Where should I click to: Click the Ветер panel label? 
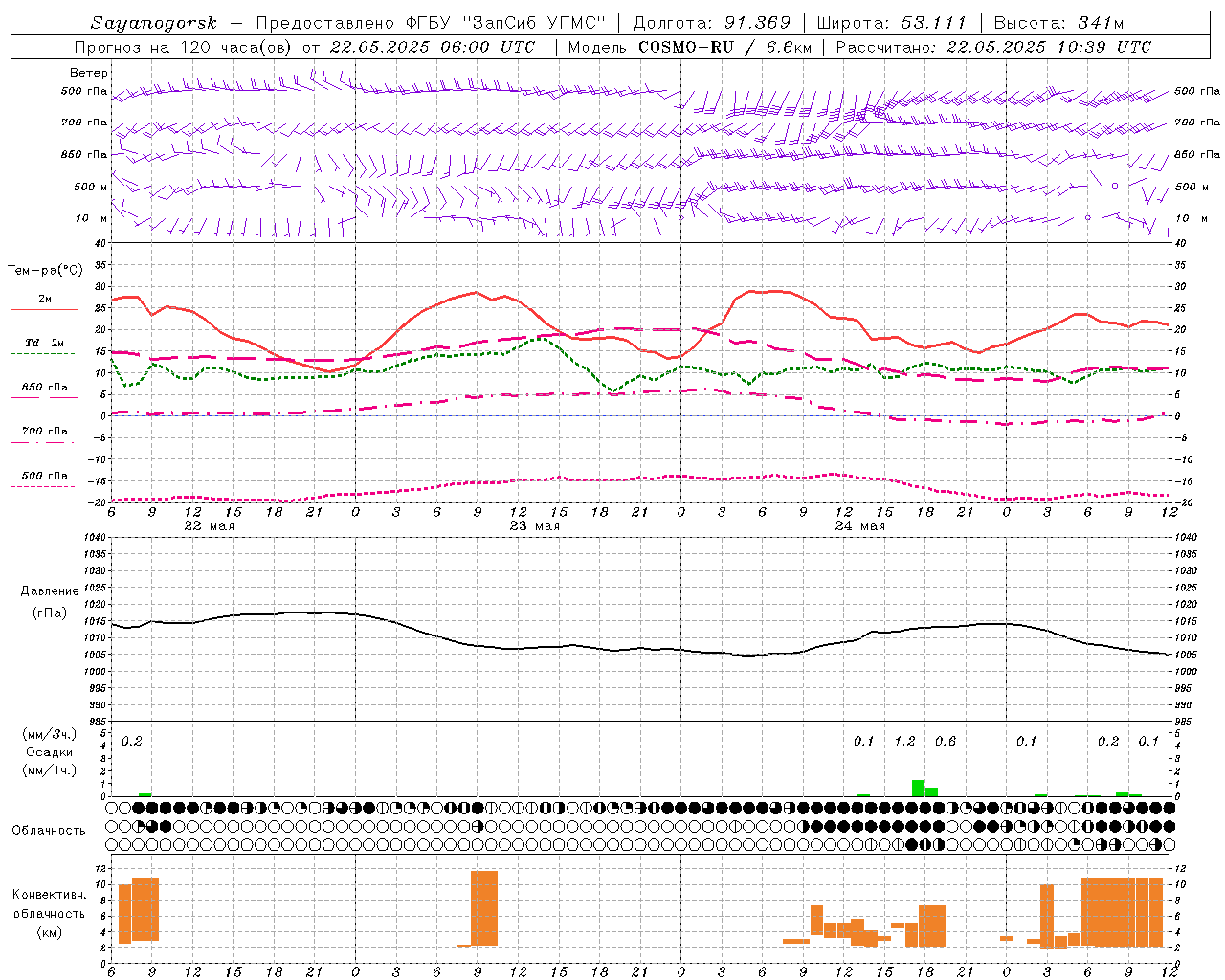click(88, 73)
